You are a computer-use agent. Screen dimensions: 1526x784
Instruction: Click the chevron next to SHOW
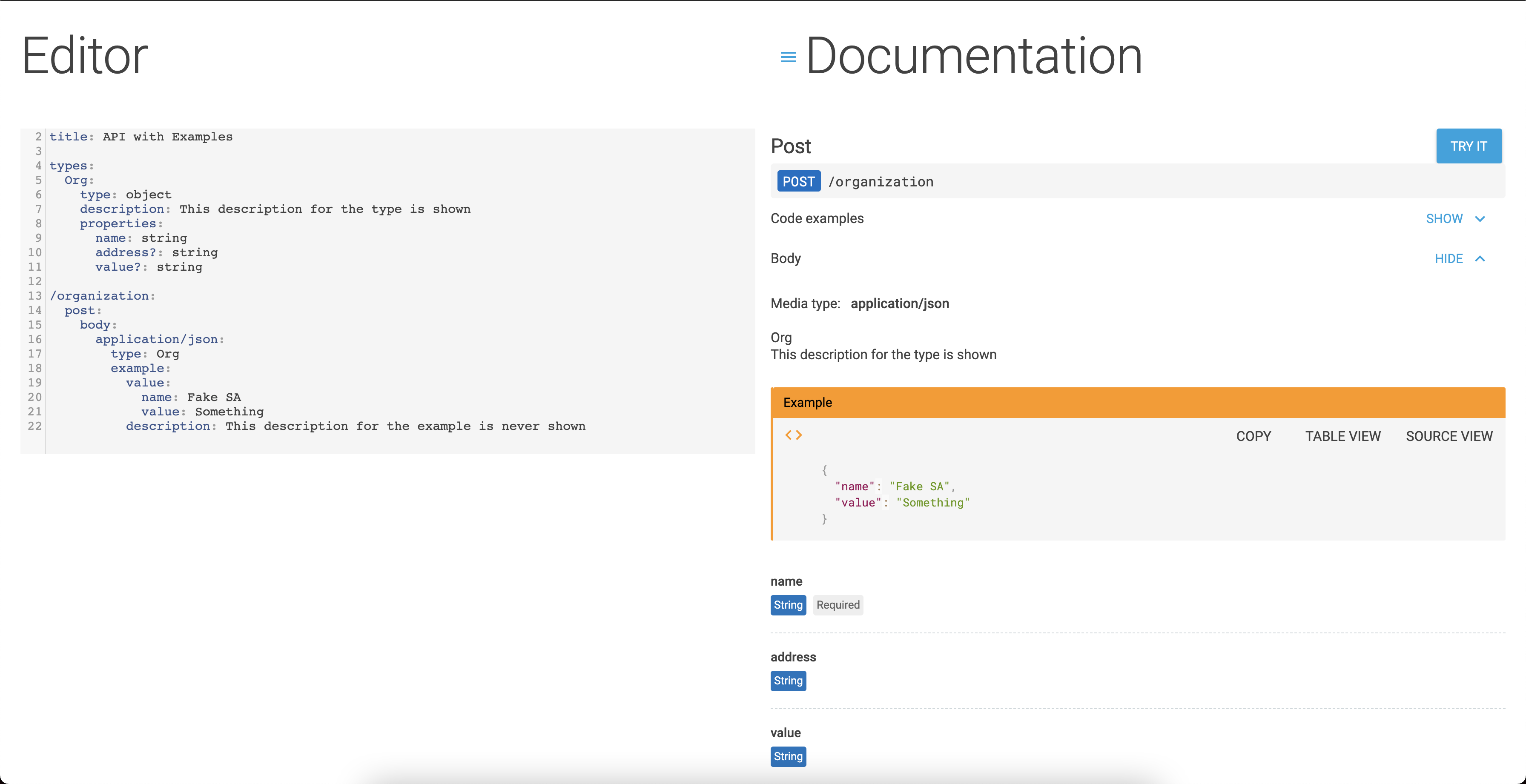1480,219
